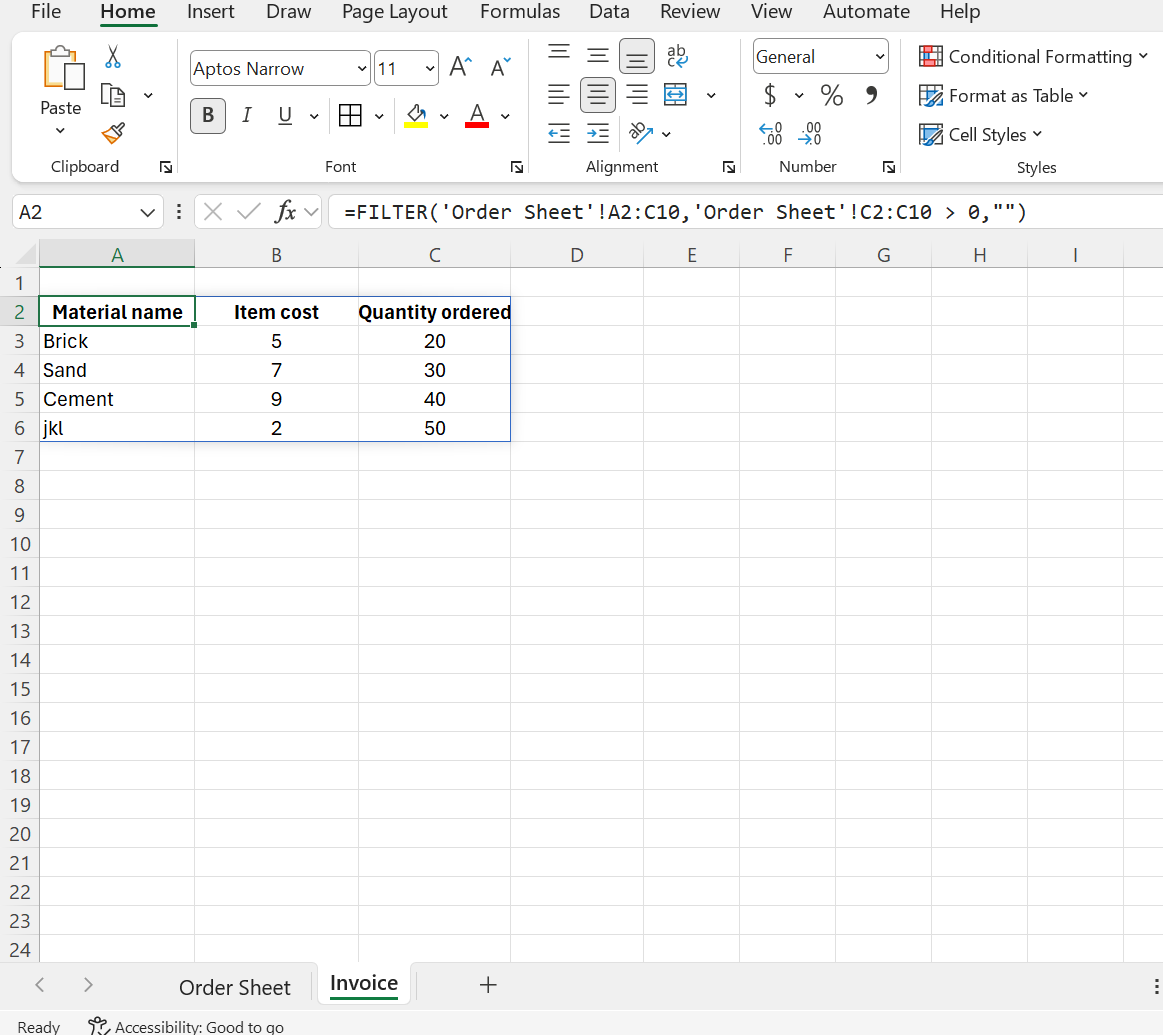Click the Copy icon
1163x1035 pixels.
click(x=113, y=96)
